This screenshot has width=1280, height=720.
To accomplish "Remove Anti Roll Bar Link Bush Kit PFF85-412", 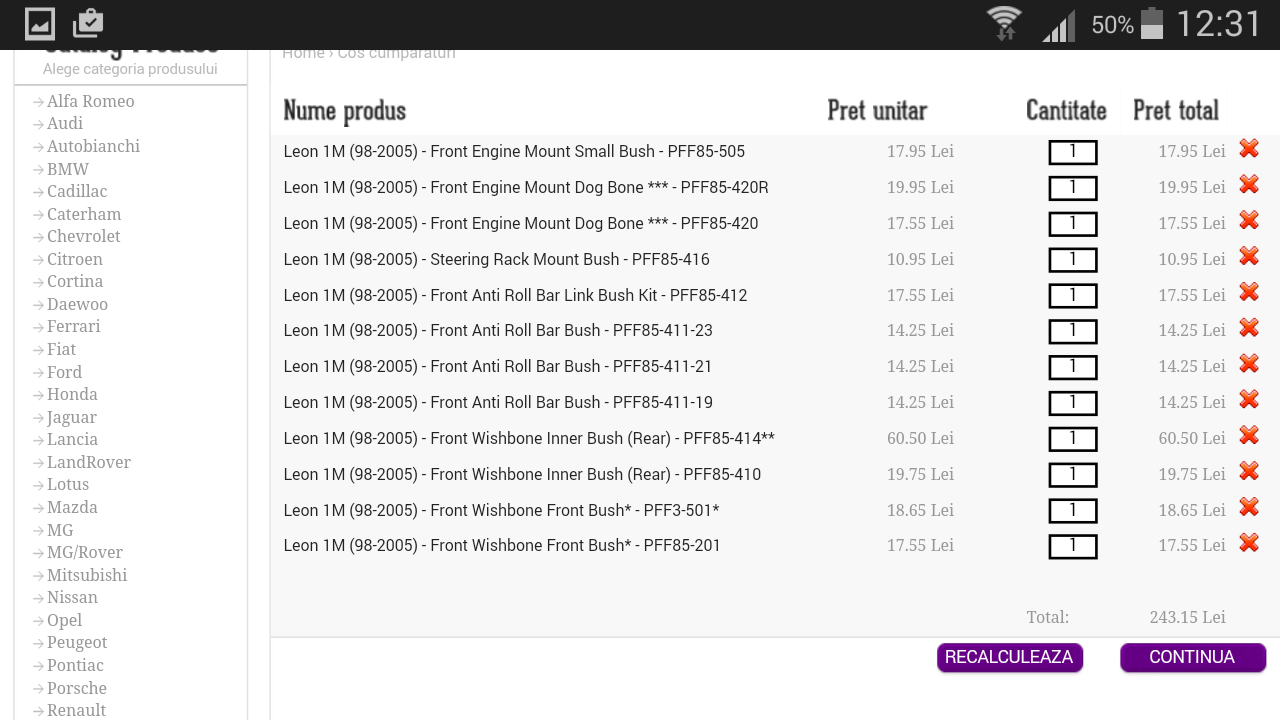I will coord(1248,292).
